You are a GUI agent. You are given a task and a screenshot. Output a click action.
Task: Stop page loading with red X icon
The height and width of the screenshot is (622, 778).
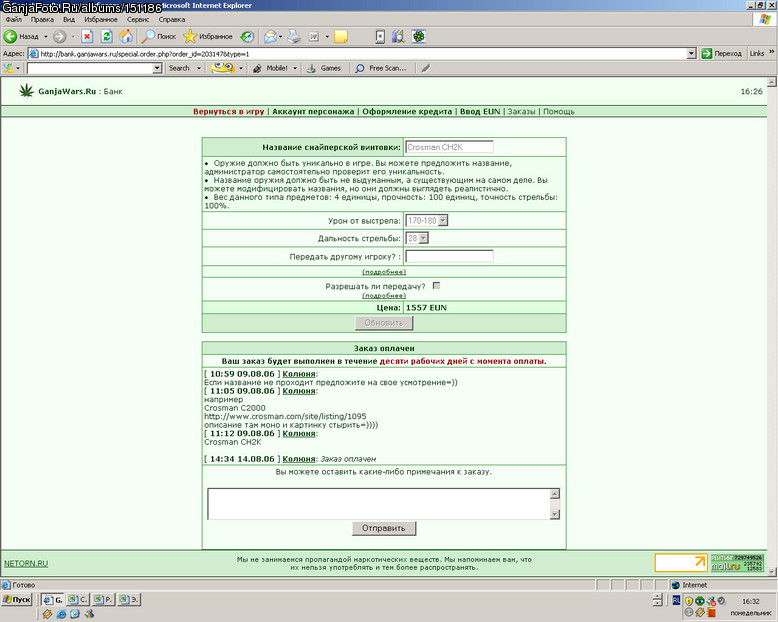(x=87, y=36)
